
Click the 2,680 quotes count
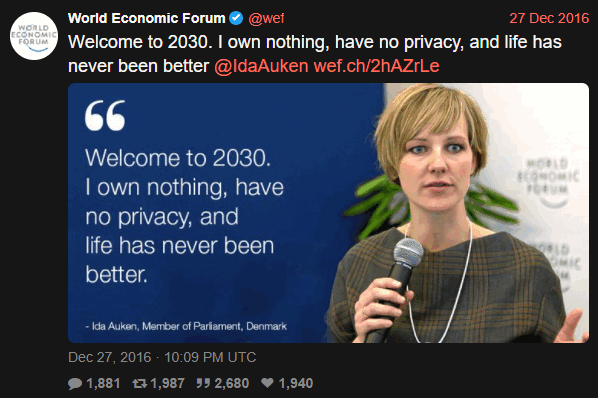pos(232,383)
